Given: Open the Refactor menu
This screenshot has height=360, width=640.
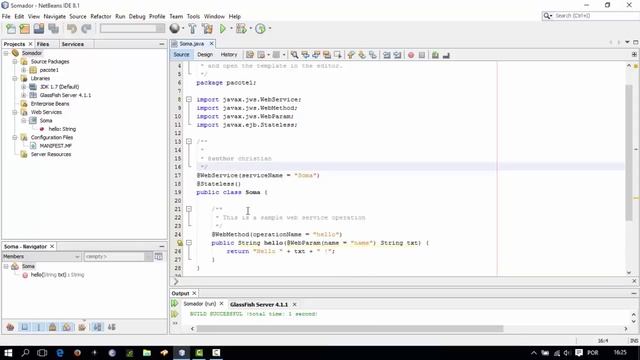Looking at the screenshot, I should (x=101, y=16).
